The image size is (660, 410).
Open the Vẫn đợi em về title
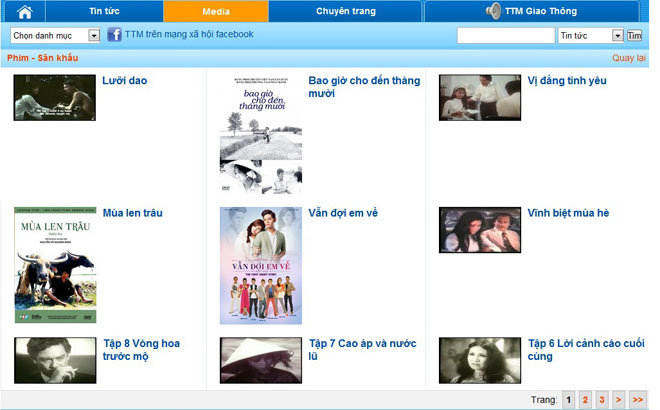coord(343,213)
